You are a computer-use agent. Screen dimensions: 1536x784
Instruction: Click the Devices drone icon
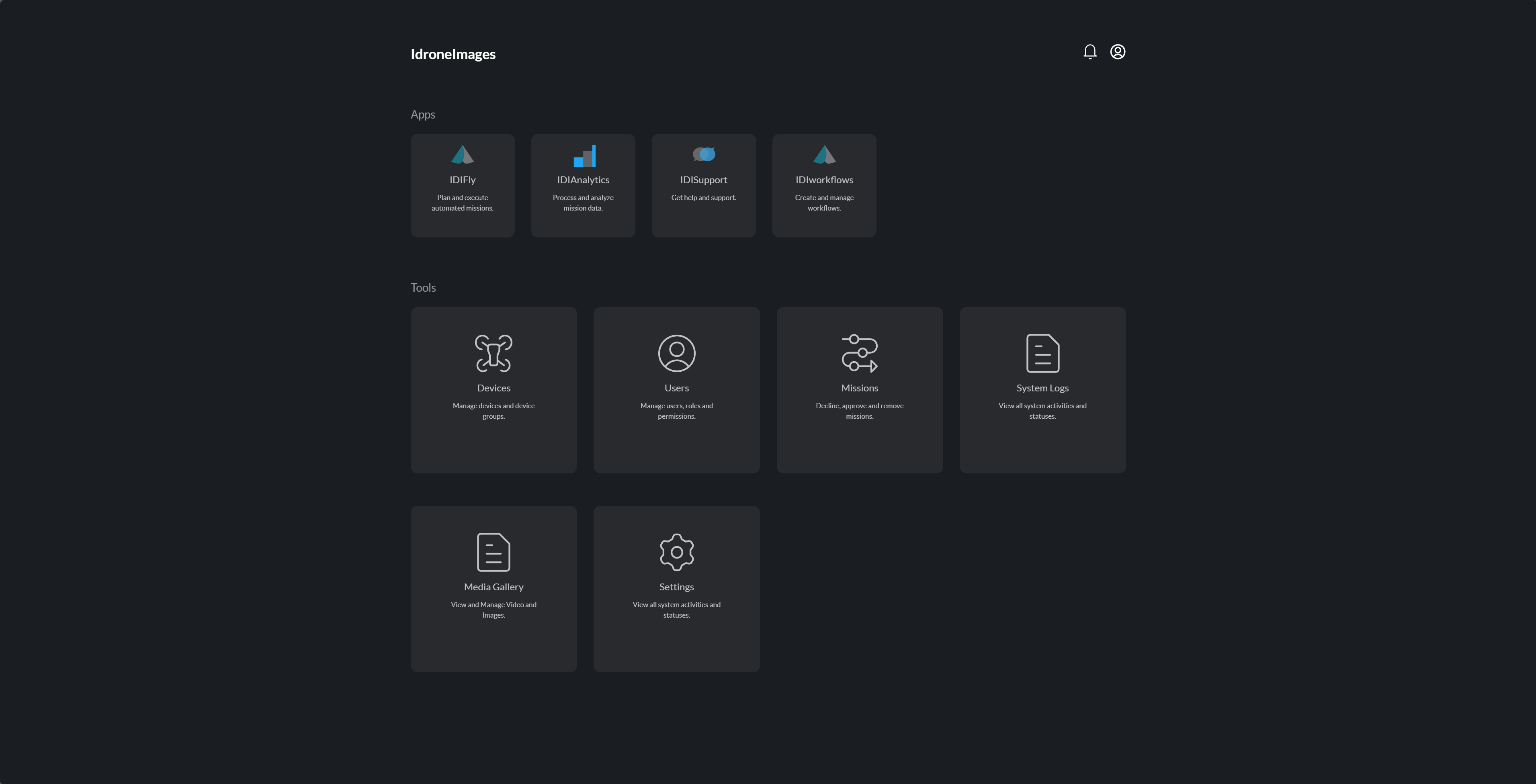point(493,353)
